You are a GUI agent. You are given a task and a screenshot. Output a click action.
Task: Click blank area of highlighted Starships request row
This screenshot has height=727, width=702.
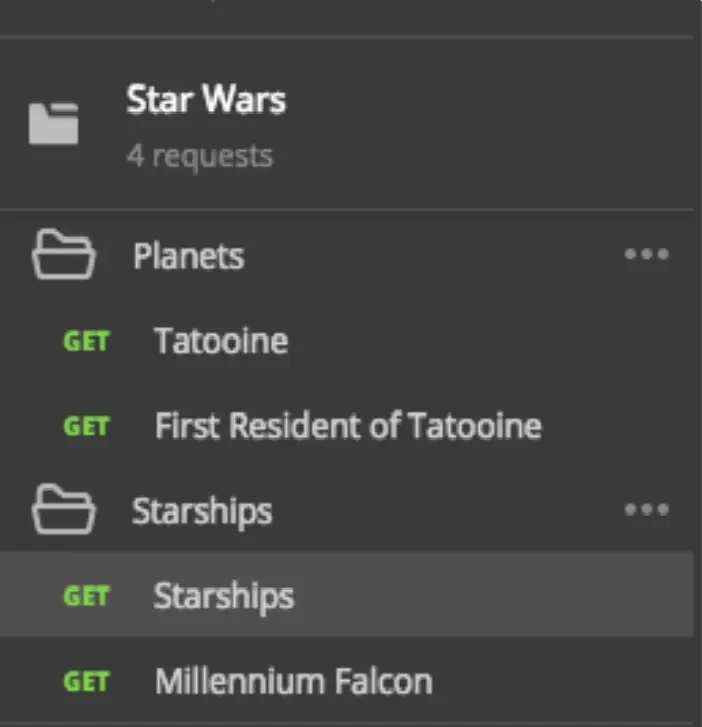[x=500, y=596]
